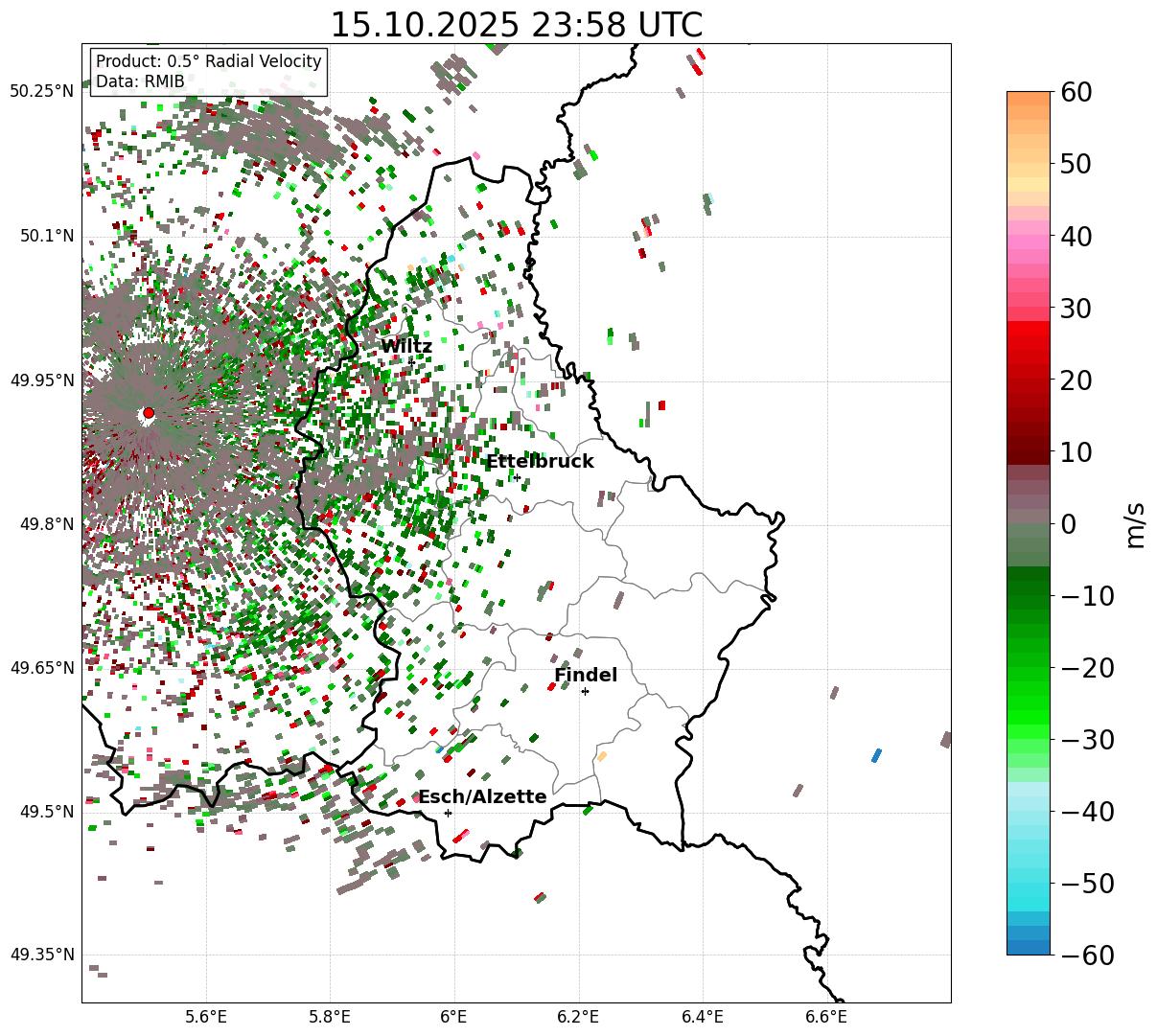
Task: Click the 5.6°E longitude label
Action: click(x=206, y=1016)
